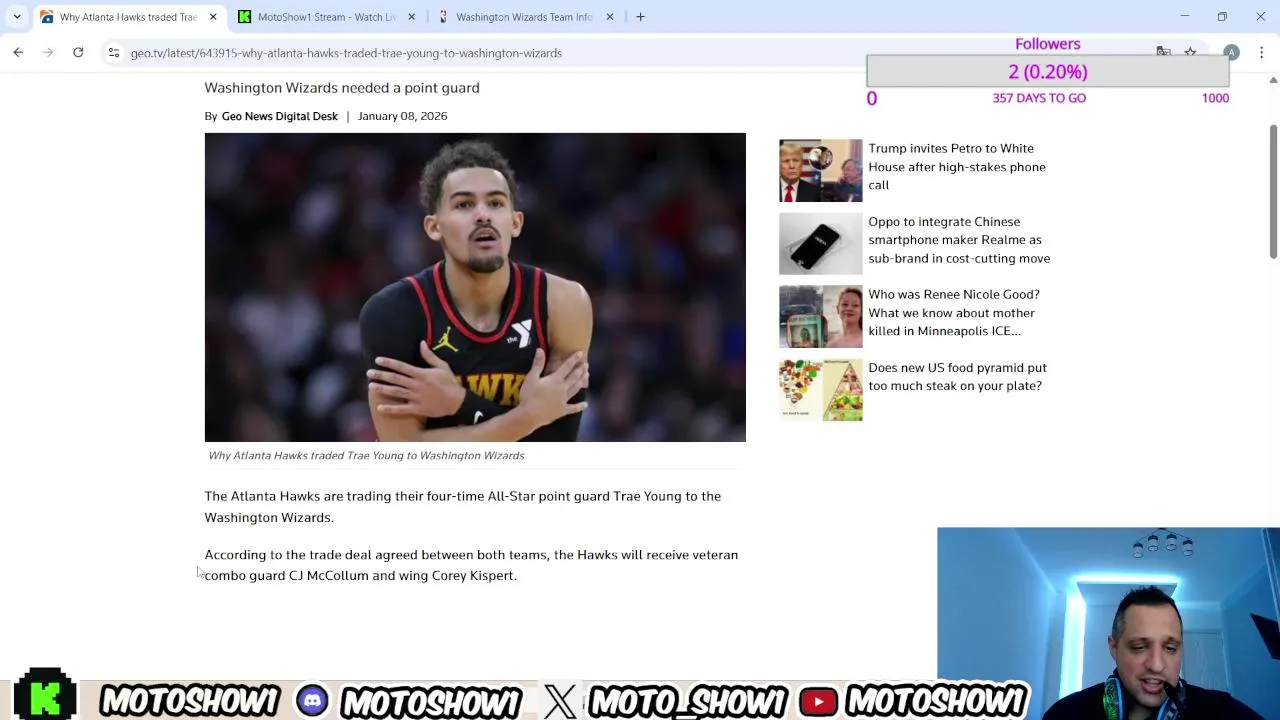
Task: Click the image caption about Trae Young
Action: coord(366,455)
